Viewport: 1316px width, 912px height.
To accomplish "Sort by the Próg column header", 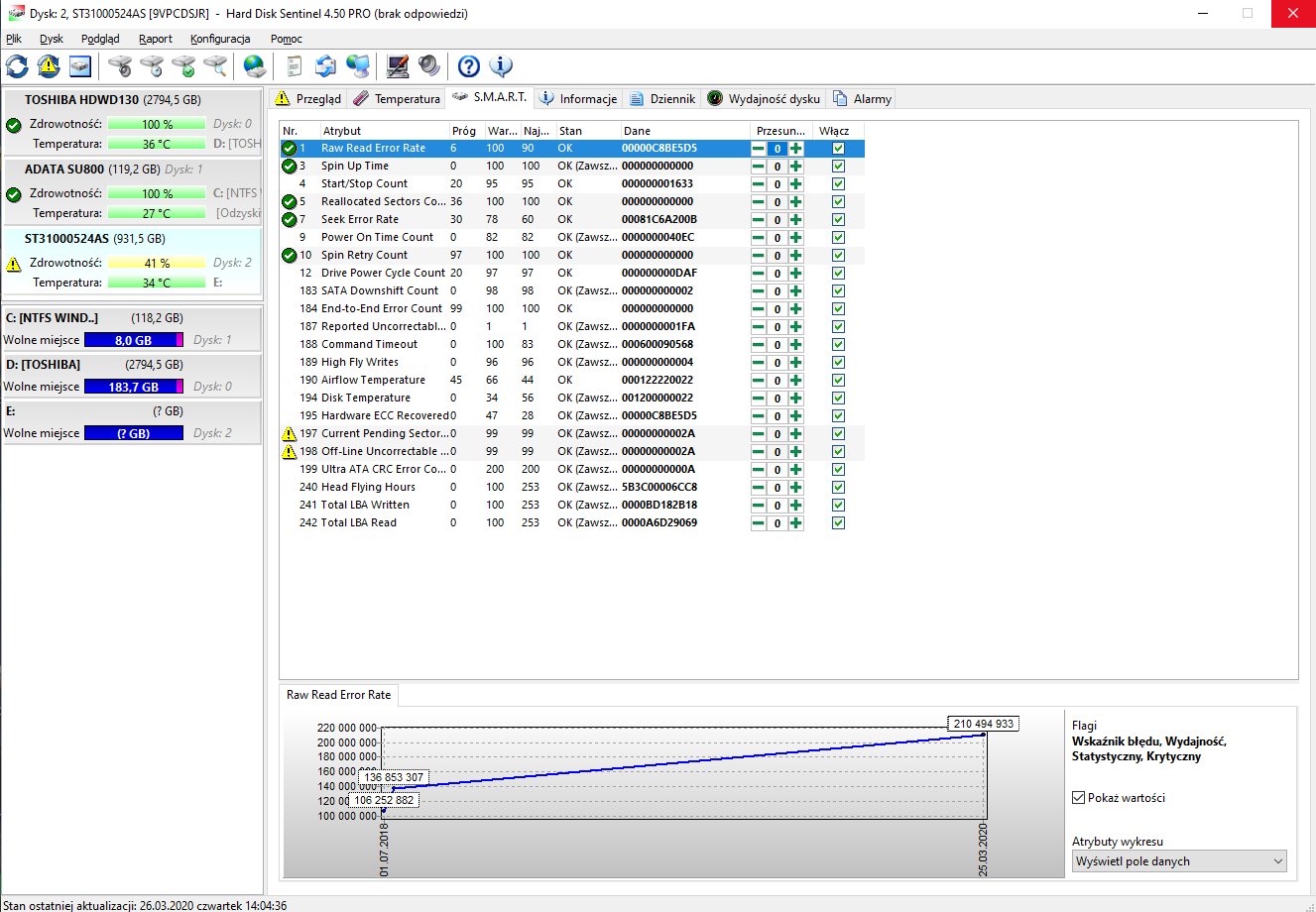I will (467, 131).
